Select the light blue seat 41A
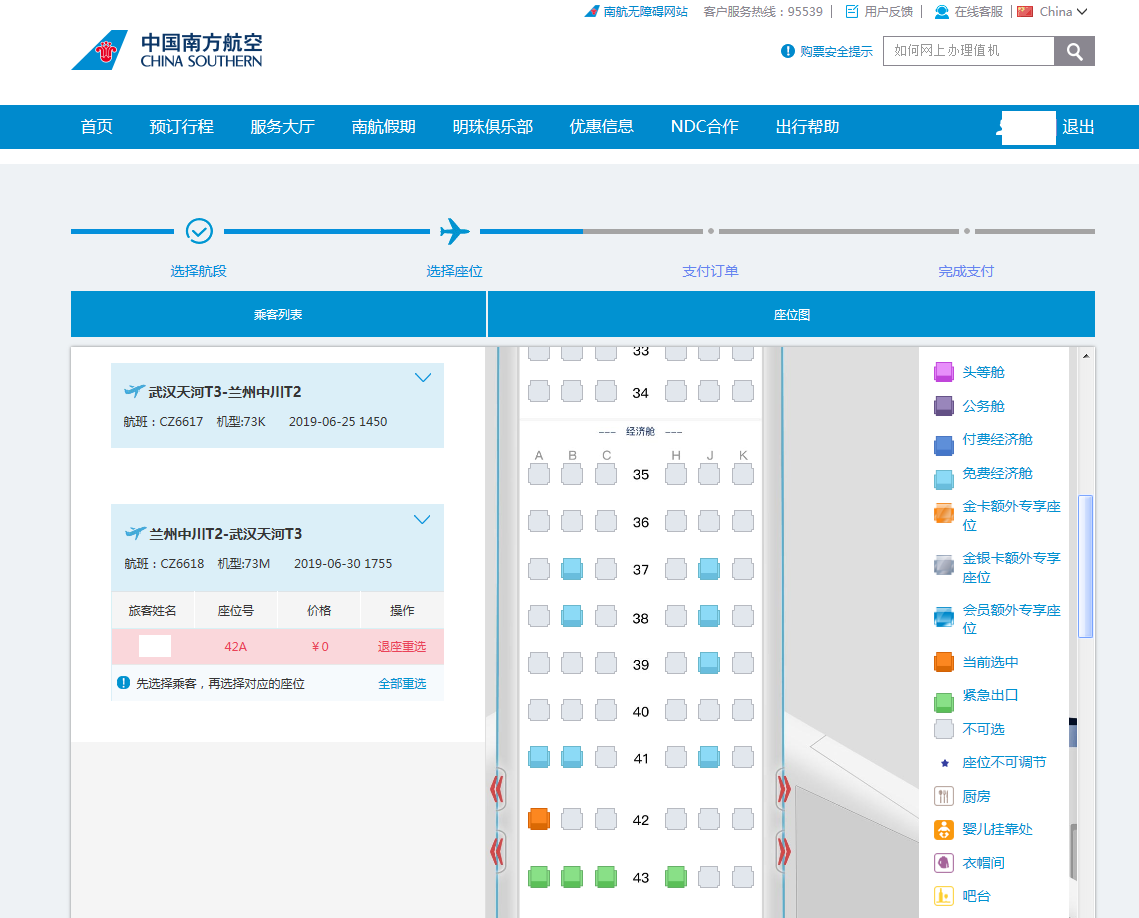 coord(538,757)
